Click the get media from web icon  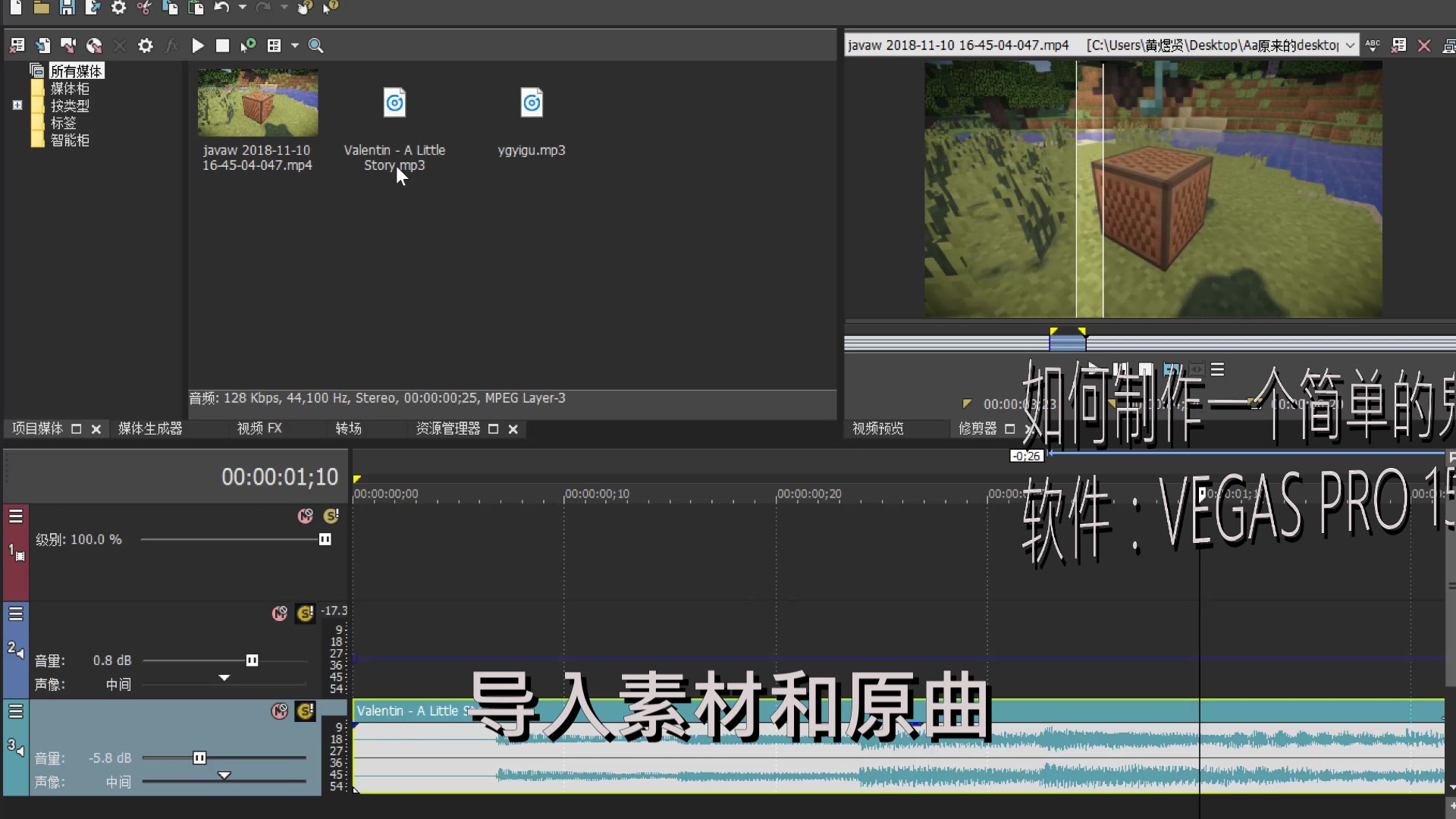[94, 45]
